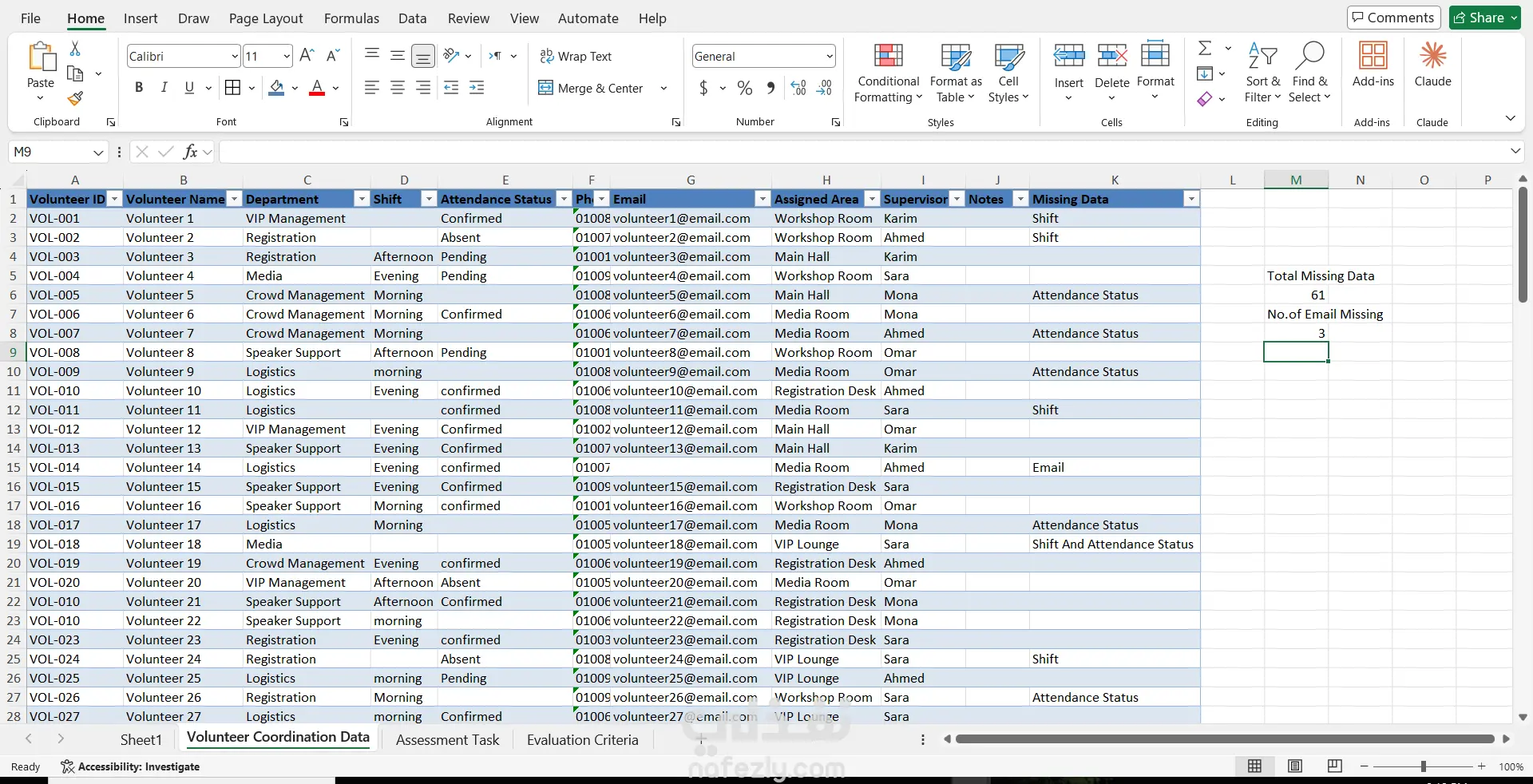The width and height of the screenshot is (1533, 784).
Task: Click the AutoSum sigma icon
Action: pyautogui.click(x=1206, y=49)
